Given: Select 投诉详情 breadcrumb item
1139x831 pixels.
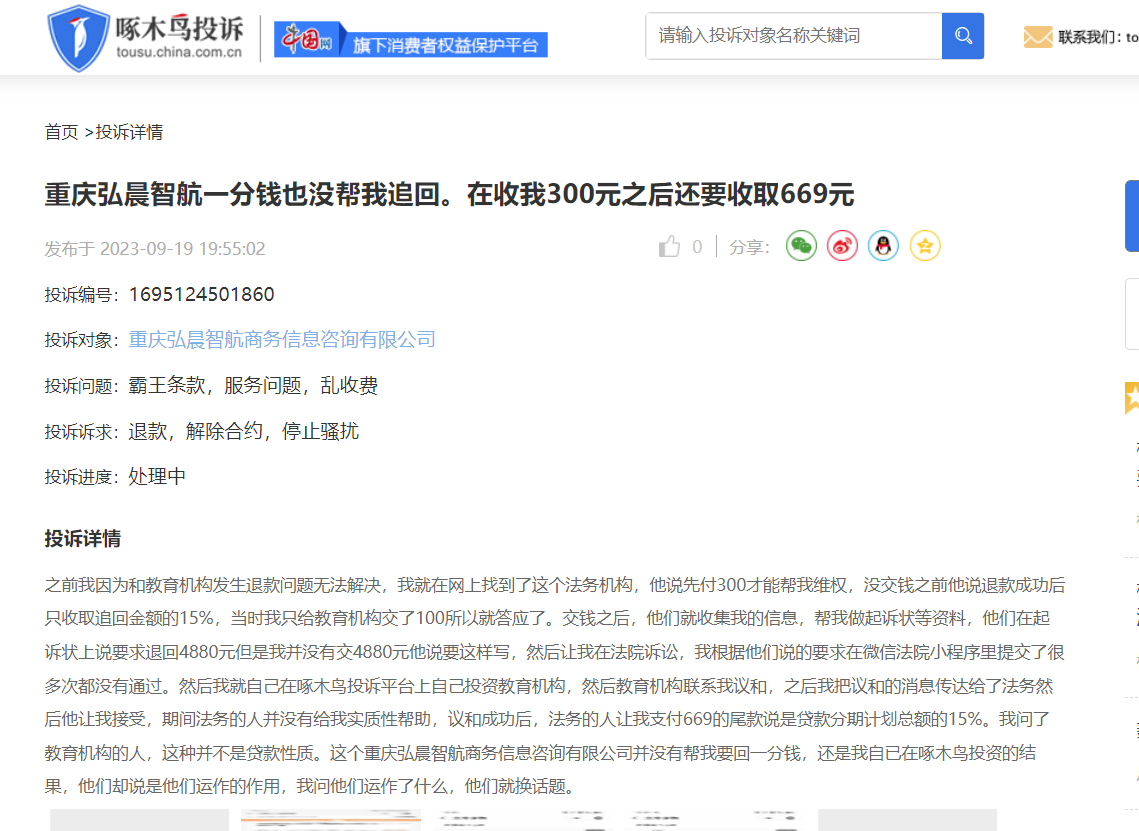Looking at the screenshot, I should pos(129,132).
